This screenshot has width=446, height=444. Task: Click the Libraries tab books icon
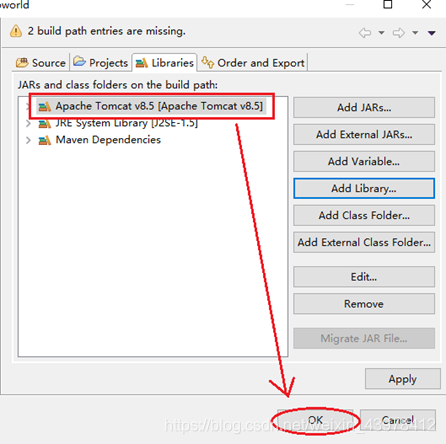142,63
